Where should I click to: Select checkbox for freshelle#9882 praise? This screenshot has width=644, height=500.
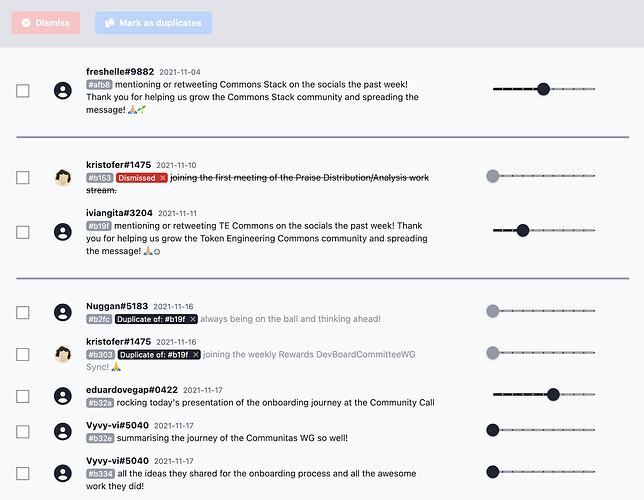pos(23,90)
